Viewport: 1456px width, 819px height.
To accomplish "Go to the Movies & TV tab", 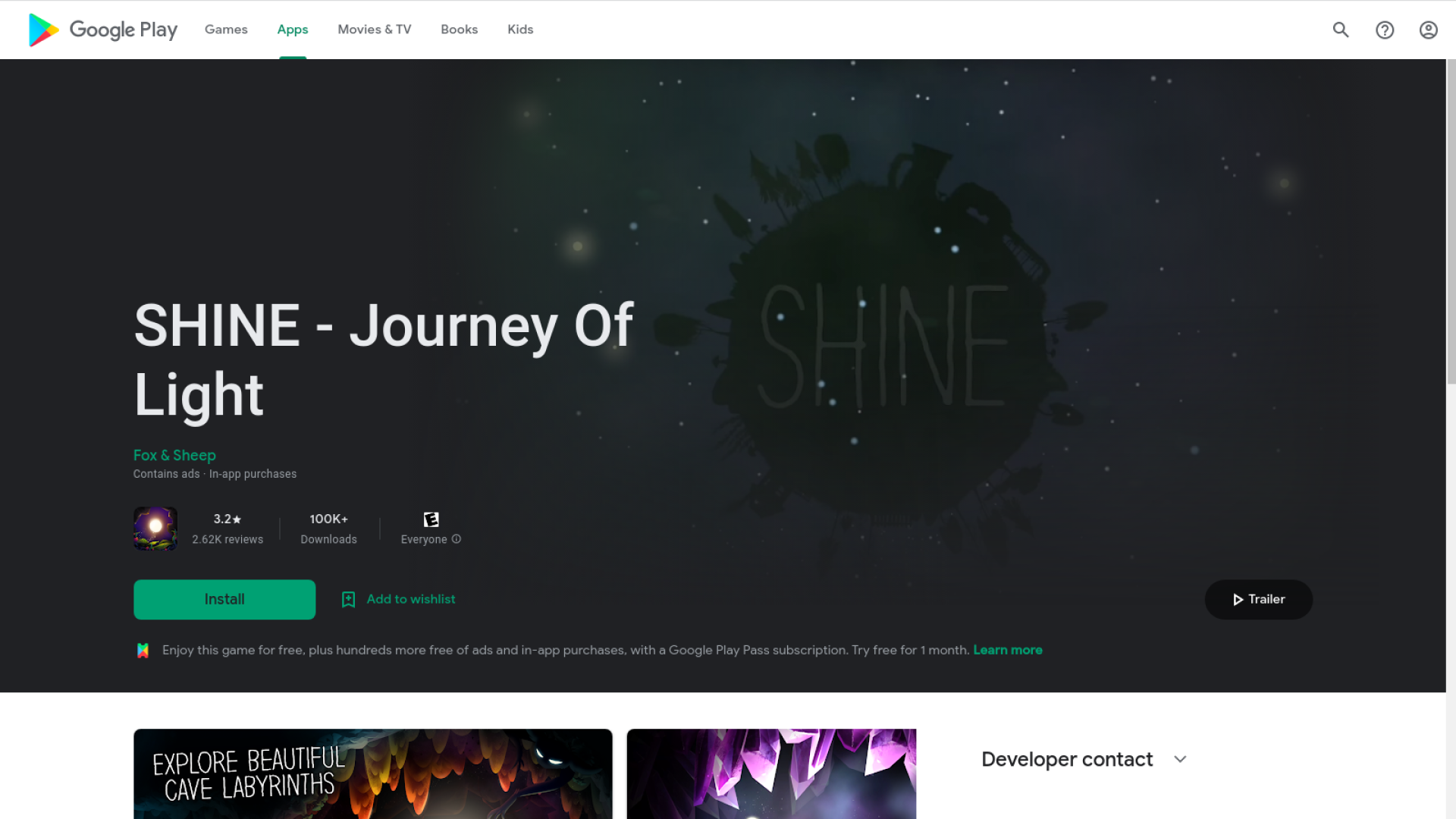I will point(375,30).
